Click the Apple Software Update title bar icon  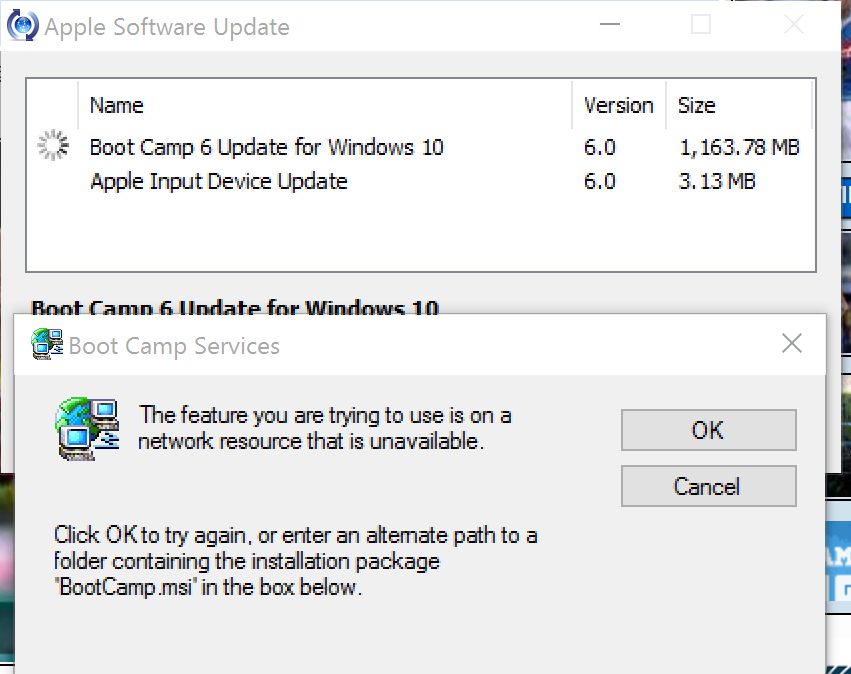(x=21, y=24)
